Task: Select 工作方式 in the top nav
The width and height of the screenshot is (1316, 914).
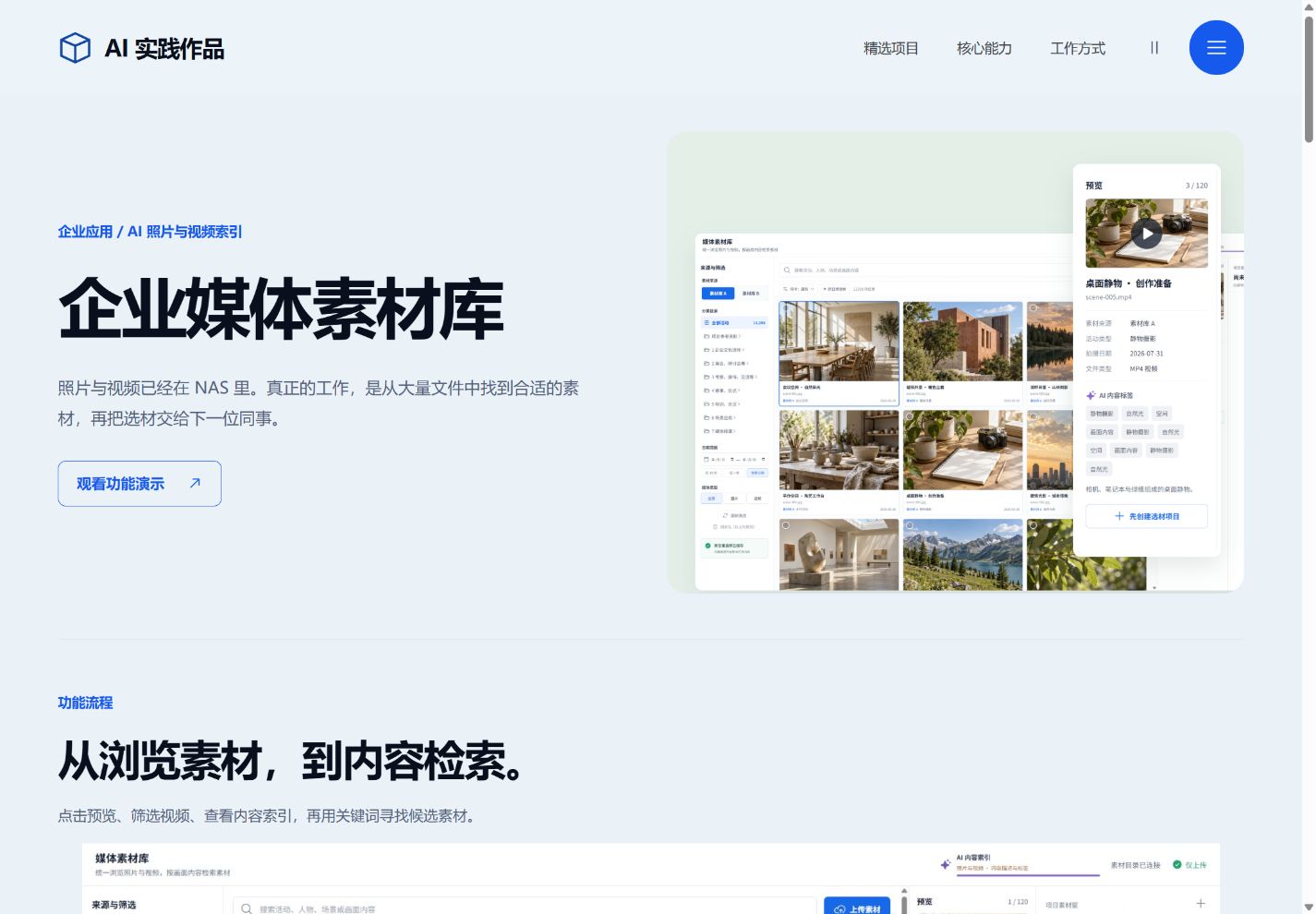Action: coord(1078,48)
